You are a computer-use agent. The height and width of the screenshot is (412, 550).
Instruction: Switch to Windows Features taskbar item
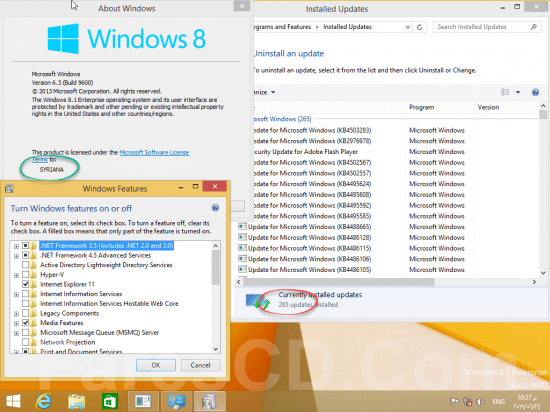click(x=209, y=401)
